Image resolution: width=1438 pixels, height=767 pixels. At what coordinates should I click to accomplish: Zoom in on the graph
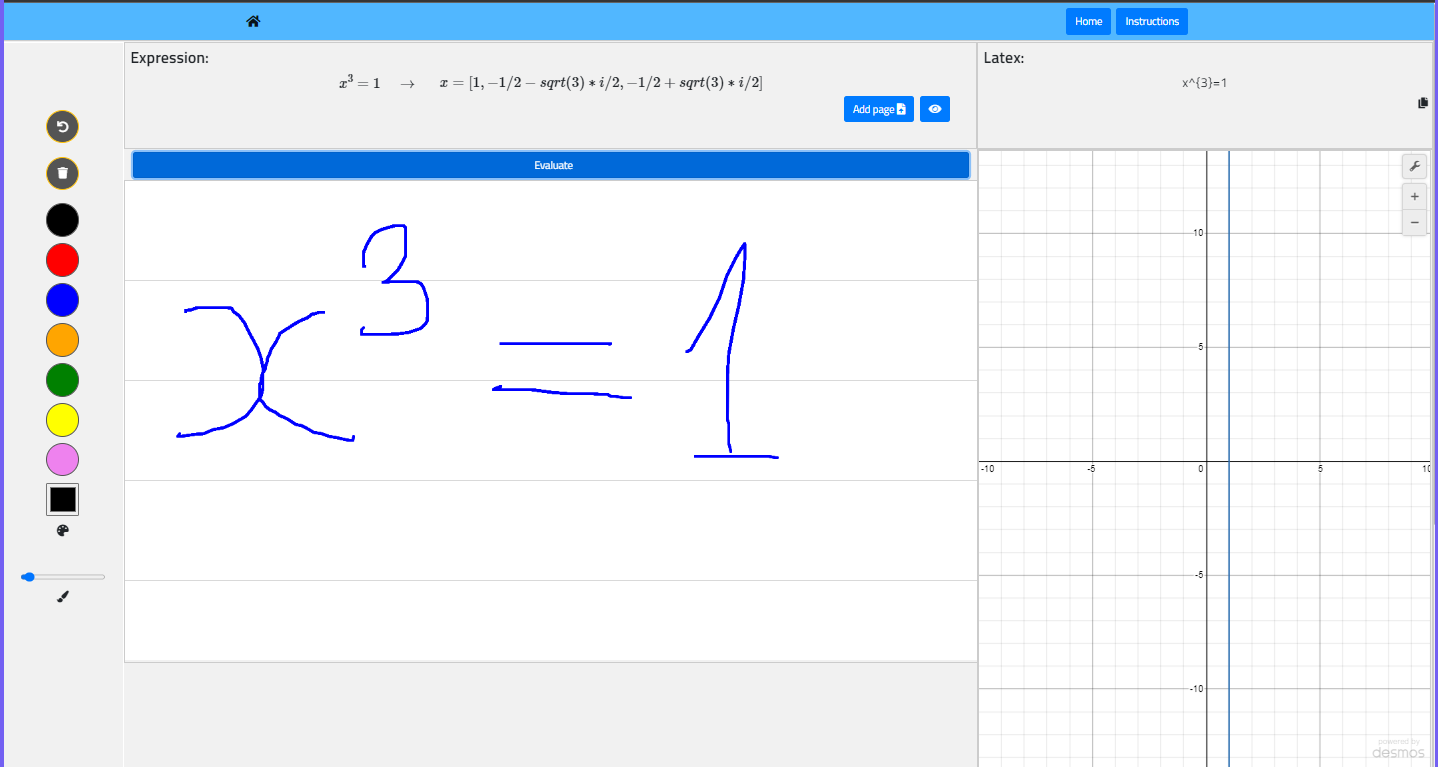1414,197
